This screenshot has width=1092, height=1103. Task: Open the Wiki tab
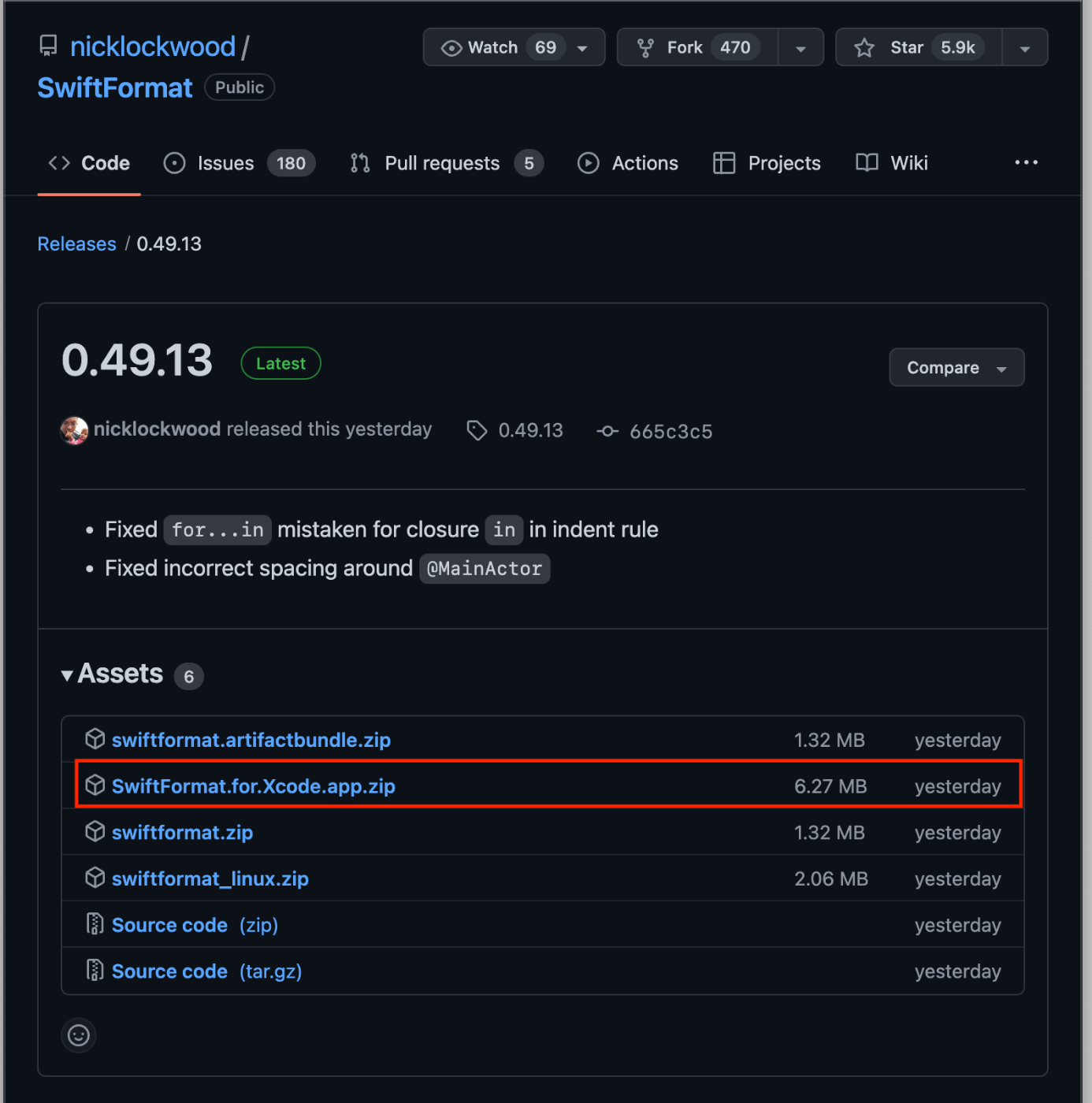pyautogui.click(x=892, y=163)
